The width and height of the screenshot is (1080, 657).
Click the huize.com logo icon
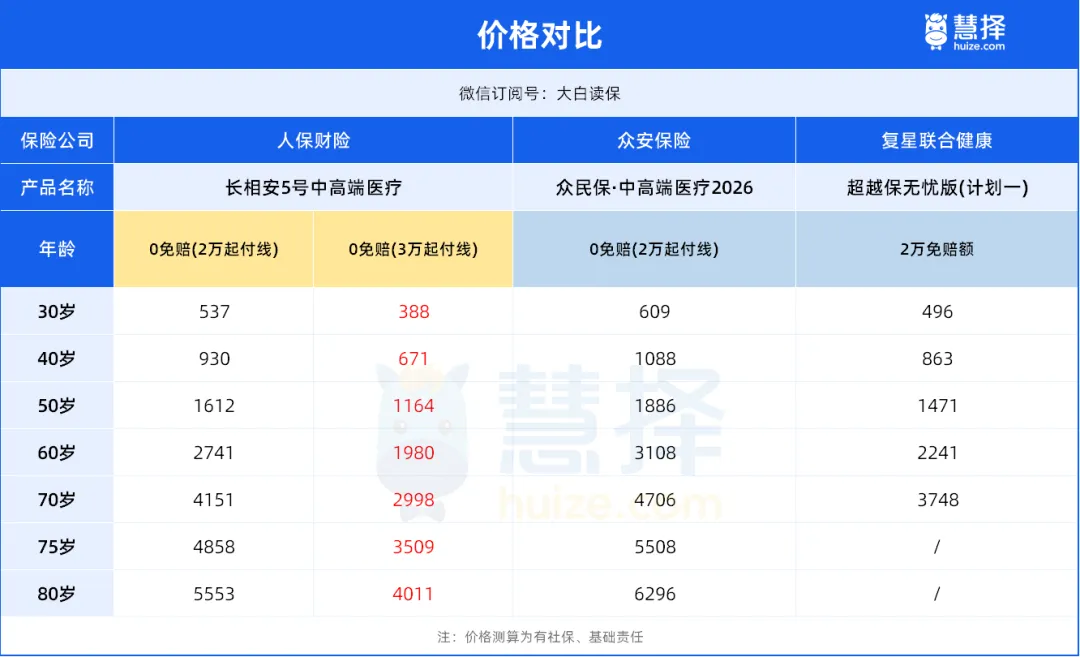(964, 32)
